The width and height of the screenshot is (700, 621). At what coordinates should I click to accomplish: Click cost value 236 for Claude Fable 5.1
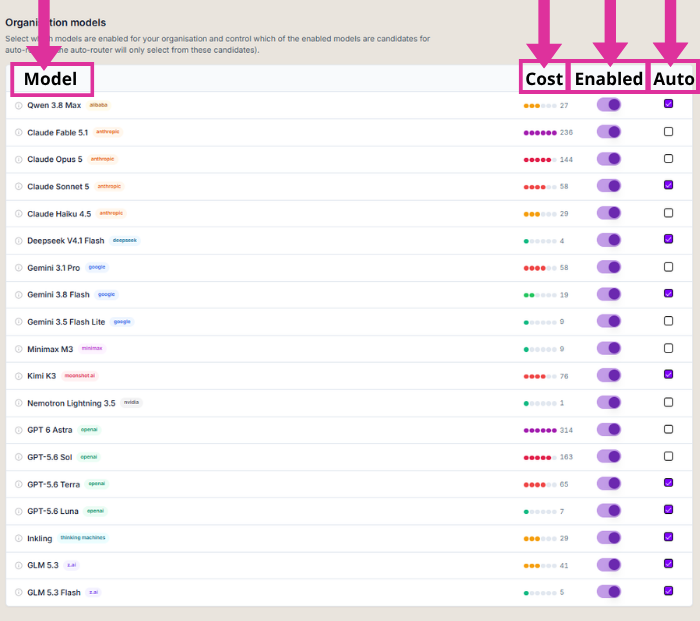click(566, 133)
